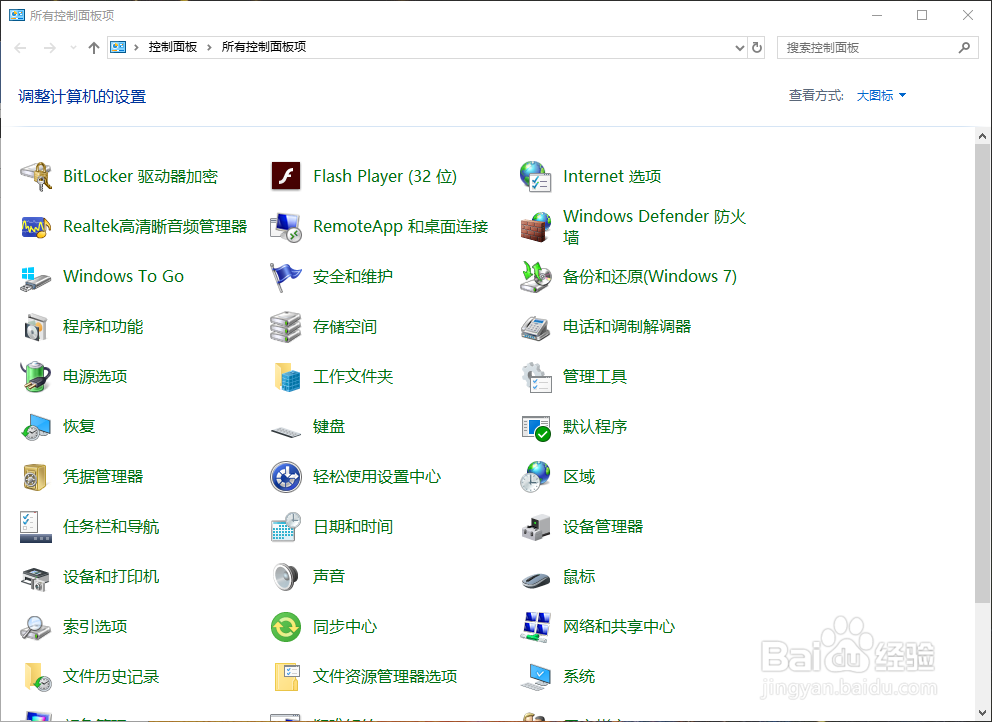
Task: Open the 工作文件夹 icon
Action: [286, 377]
